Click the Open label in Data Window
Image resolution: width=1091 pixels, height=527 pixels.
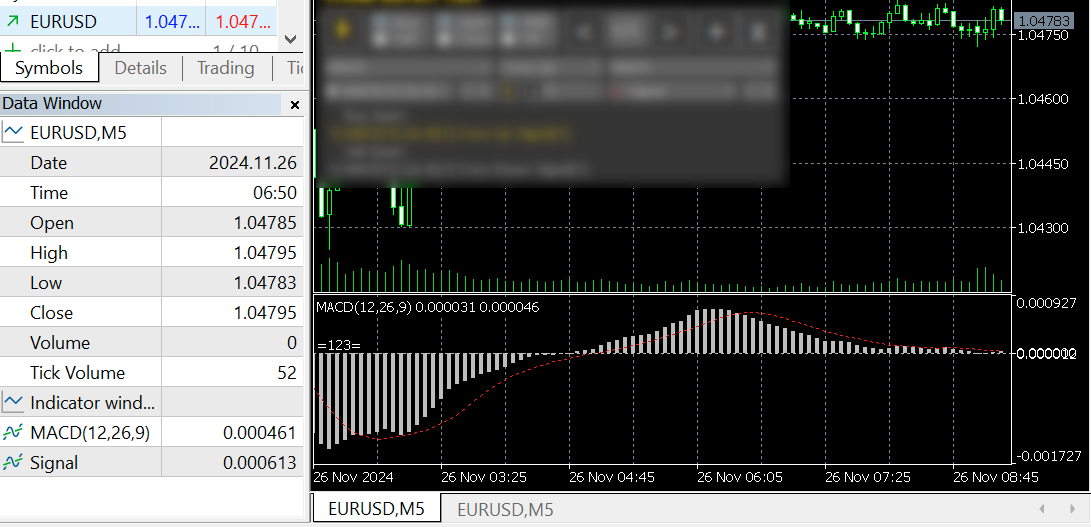click(x=51, y=223)
